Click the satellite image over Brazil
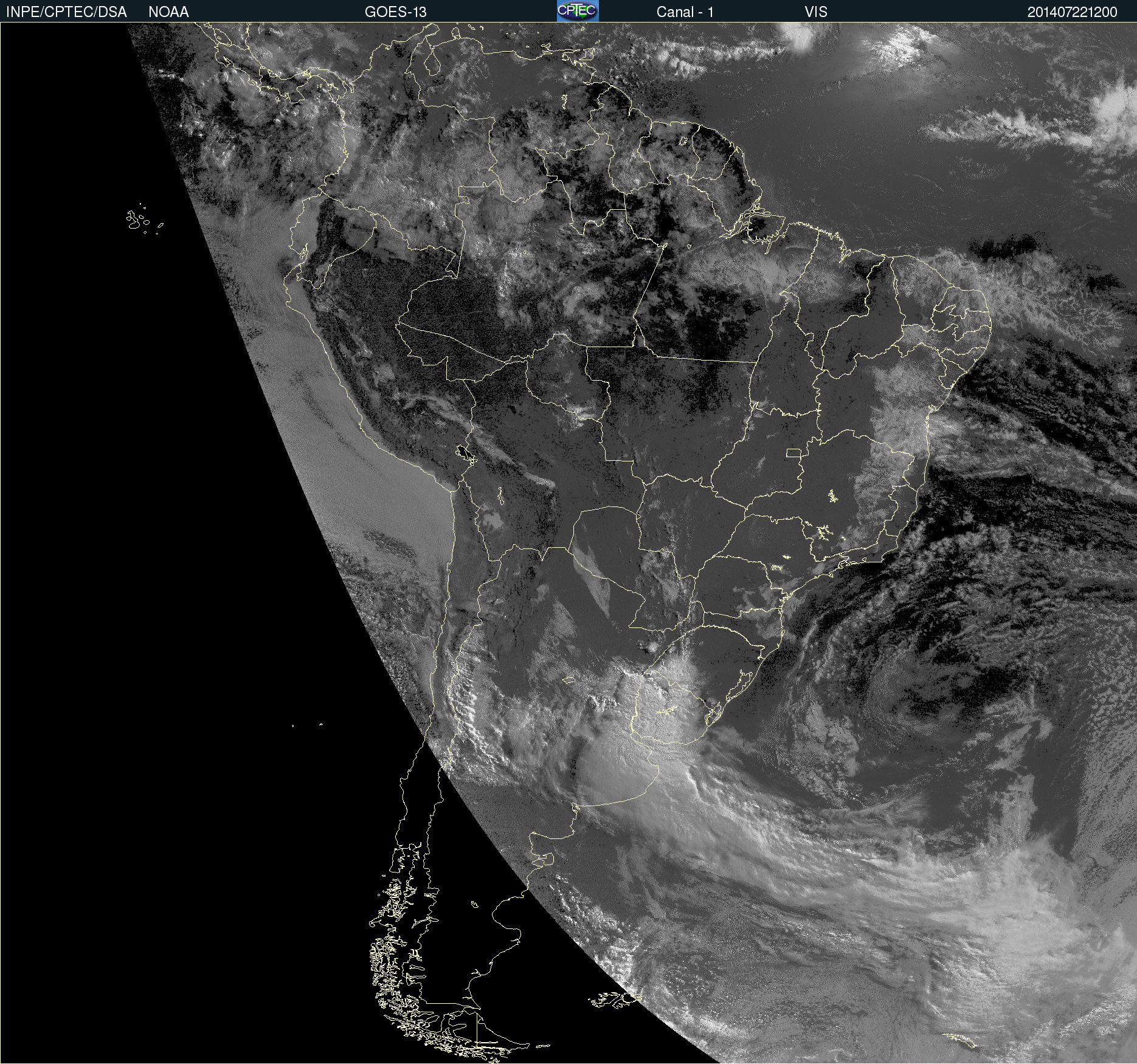The image size is (1137, 1064). pos(568,543)
